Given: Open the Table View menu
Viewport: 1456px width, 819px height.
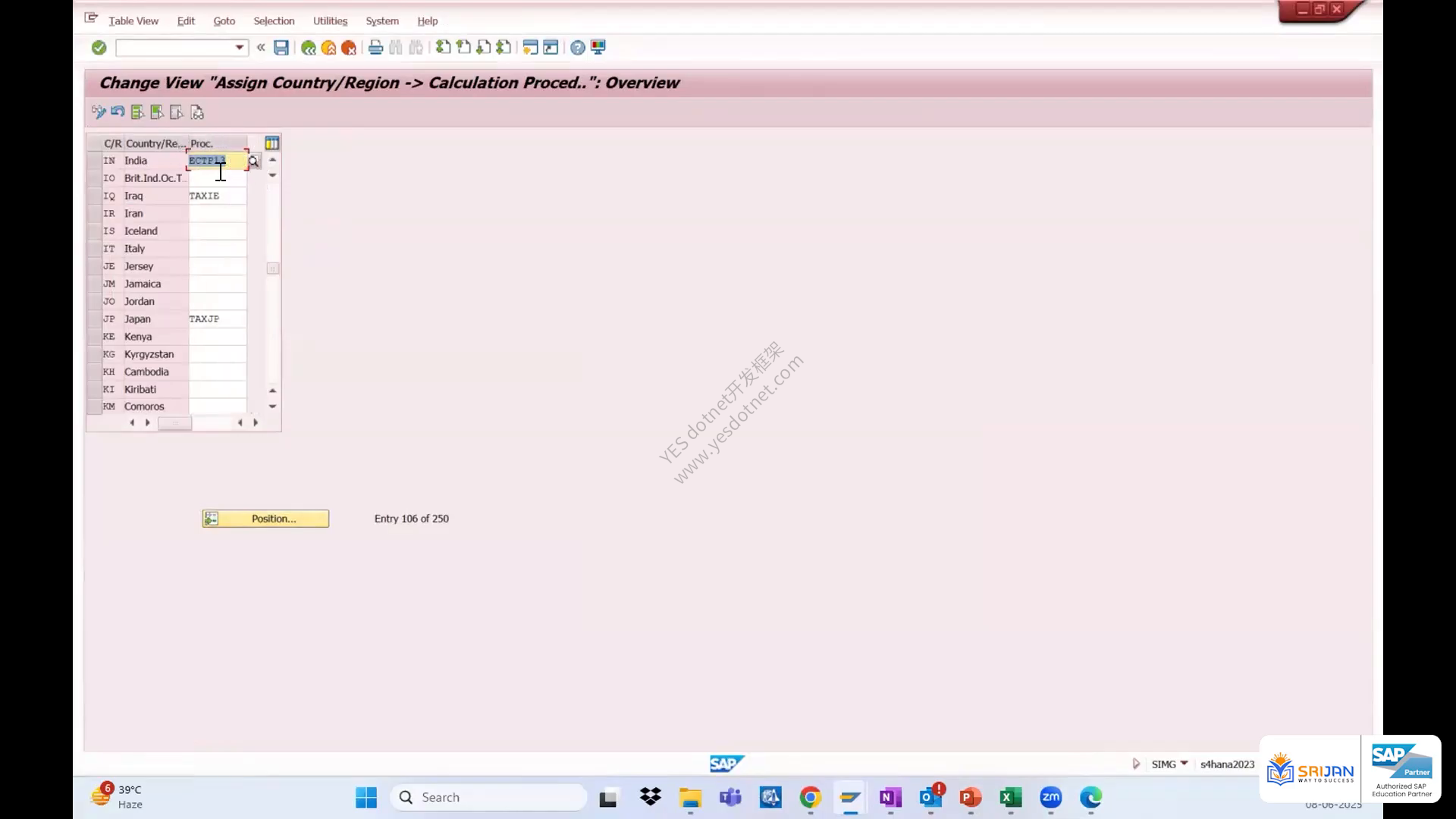Looking at the screenshot, I should click(133, 21).
